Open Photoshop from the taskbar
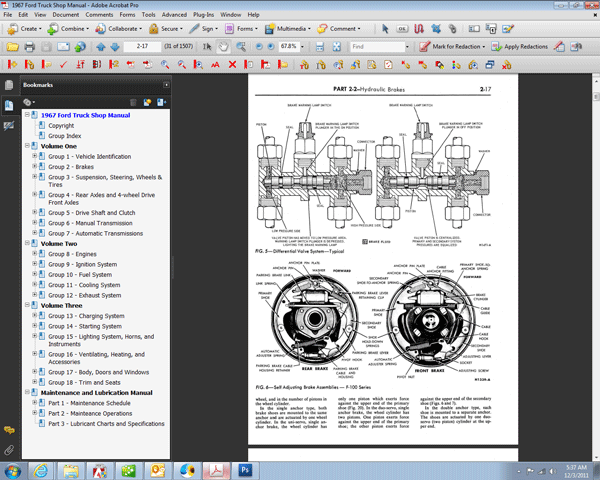The height and width of the screenshot is (480, 600). pos(245,470)
